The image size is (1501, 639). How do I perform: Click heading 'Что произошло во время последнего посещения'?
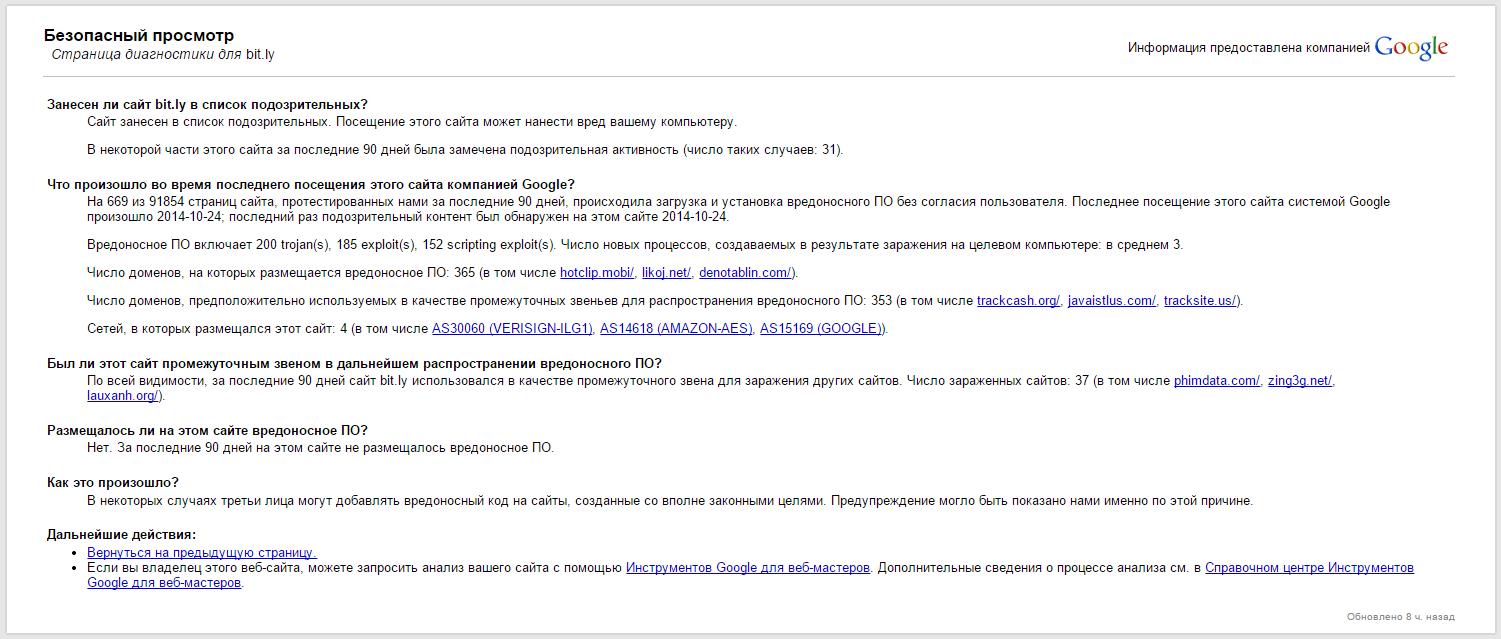(x=311, y=184)
